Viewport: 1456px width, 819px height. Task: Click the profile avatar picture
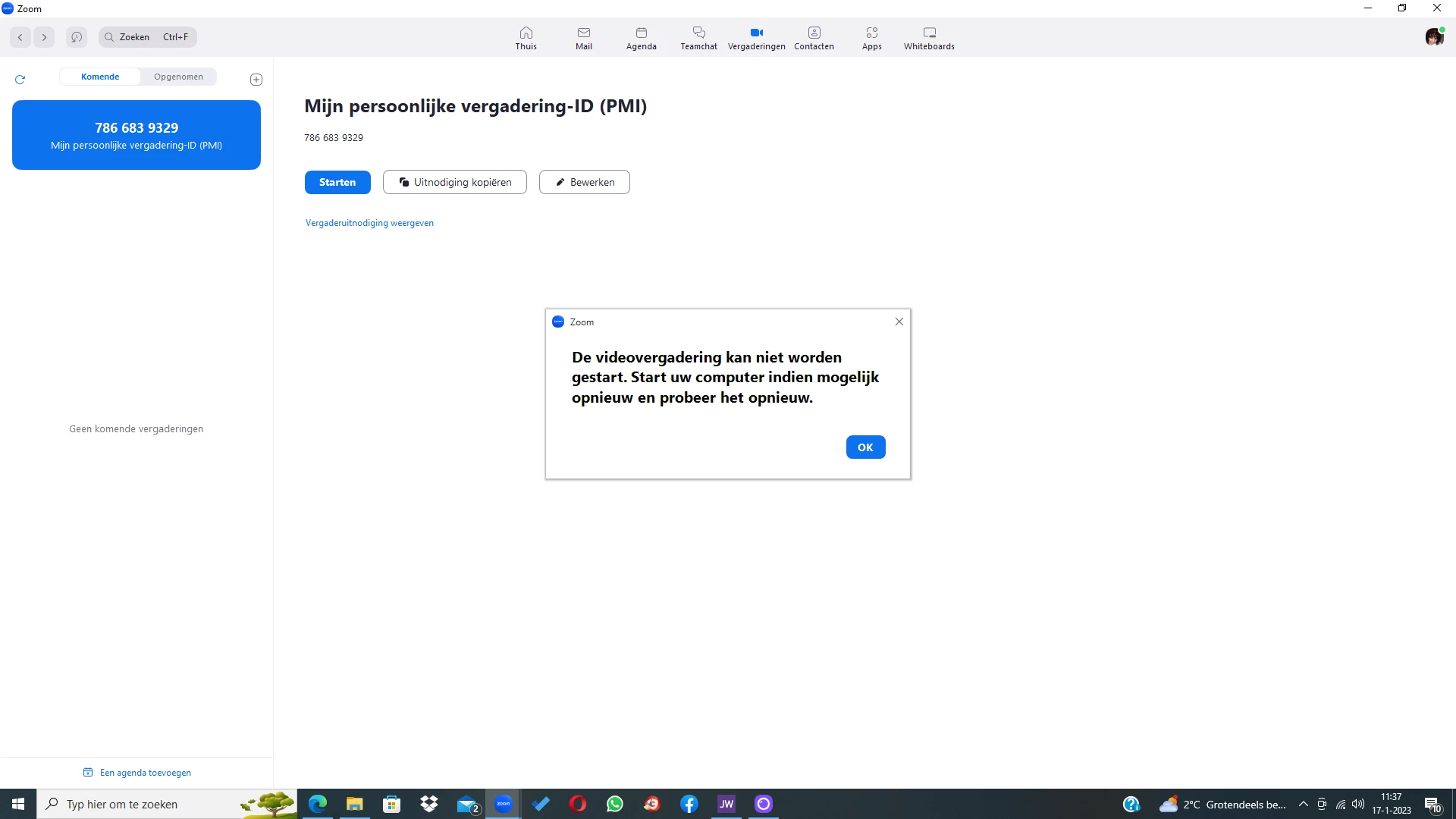pos(1433,37)
